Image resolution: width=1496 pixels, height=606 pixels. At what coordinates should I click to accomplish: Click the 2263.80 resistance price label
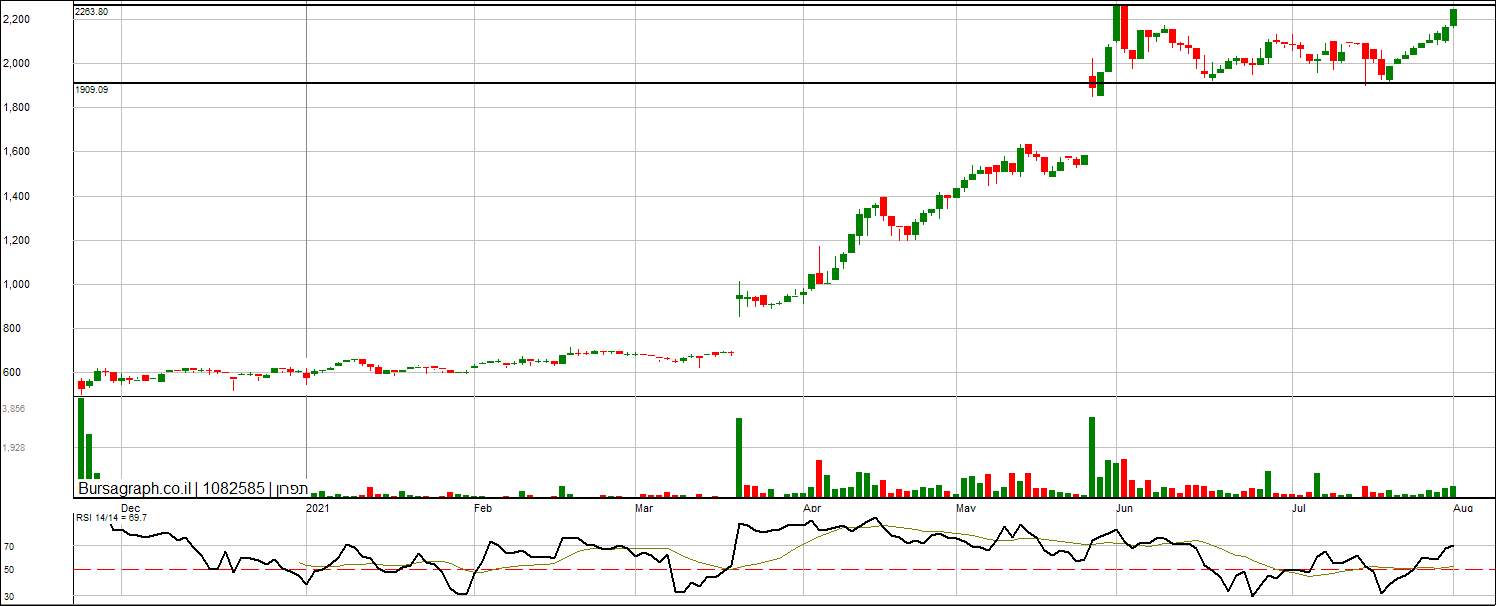[x=91, y=11]
